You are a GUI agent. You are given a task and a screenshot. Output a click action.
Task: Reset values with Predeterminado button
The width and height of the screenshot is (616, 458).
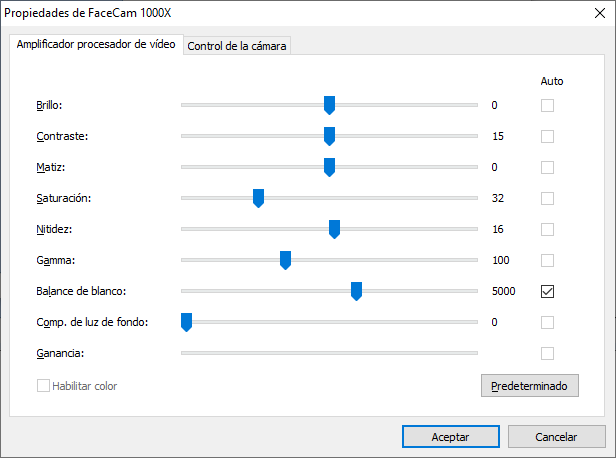530,385
